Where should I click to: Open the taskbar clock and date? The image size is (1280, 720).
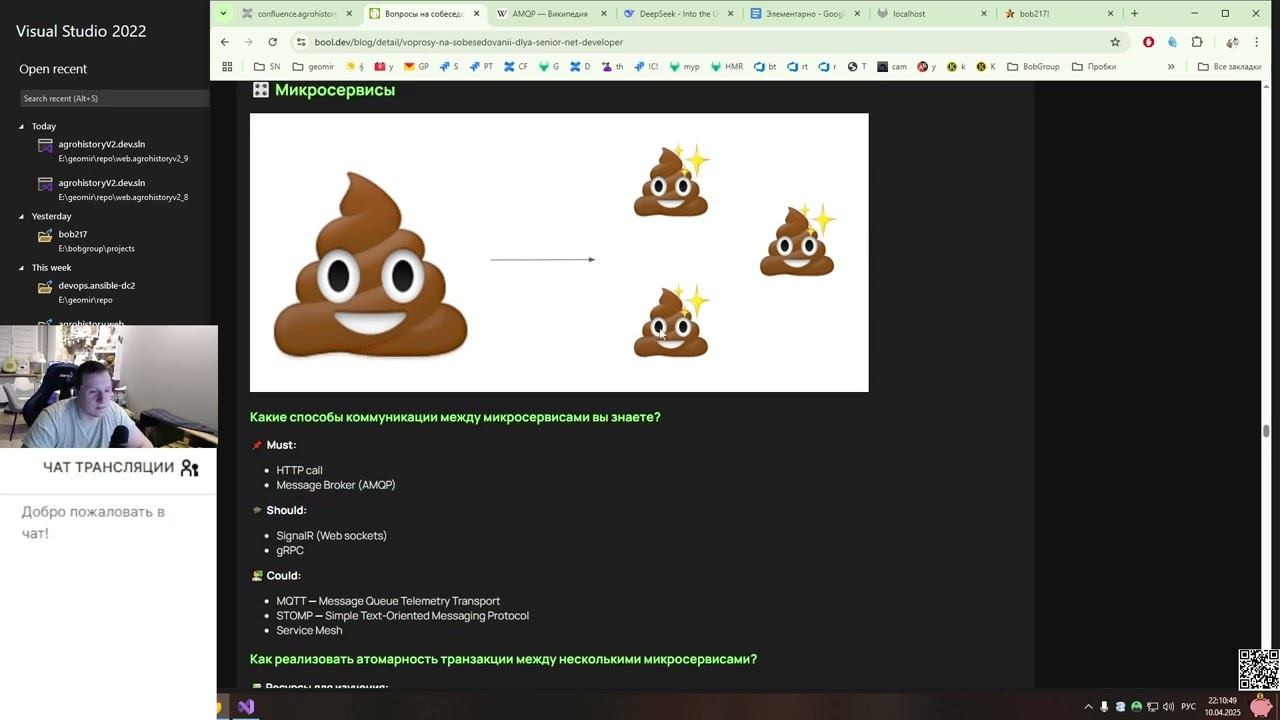pos(1222,706)
